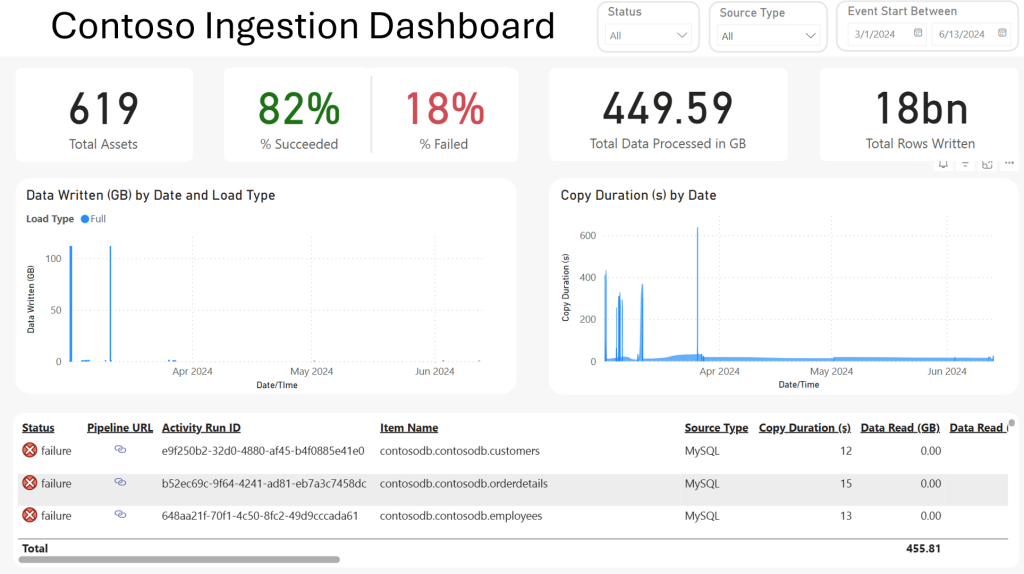The image size is (1024, 574).
Task: Select the 18bn Total Rows Written card
Action: pyautogui.click(x=921, y=115)
